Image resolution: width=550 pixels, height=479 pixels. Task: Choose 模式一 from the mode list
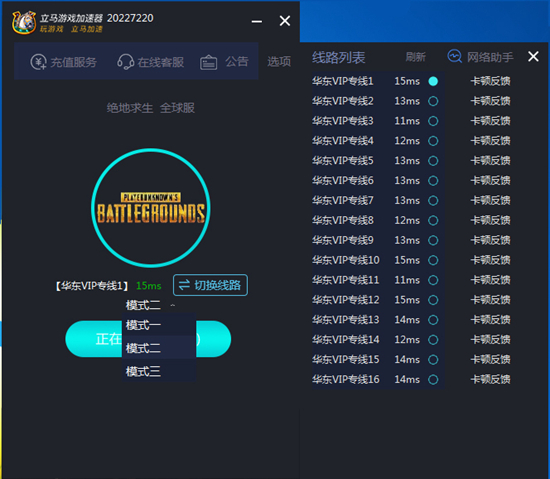[159, 325]
